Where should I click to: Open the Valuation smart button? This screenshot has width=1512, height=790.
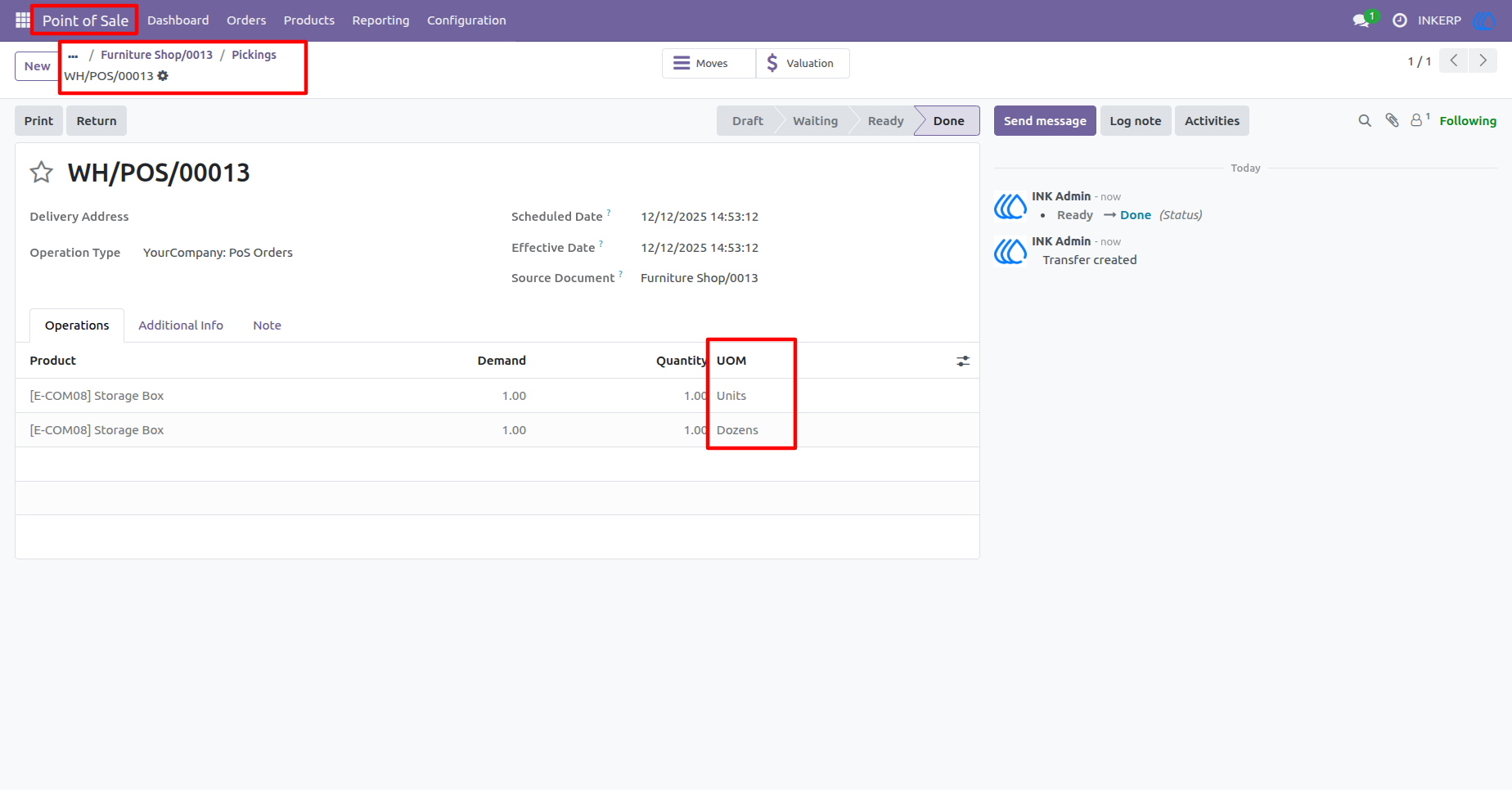pos(803,64)
